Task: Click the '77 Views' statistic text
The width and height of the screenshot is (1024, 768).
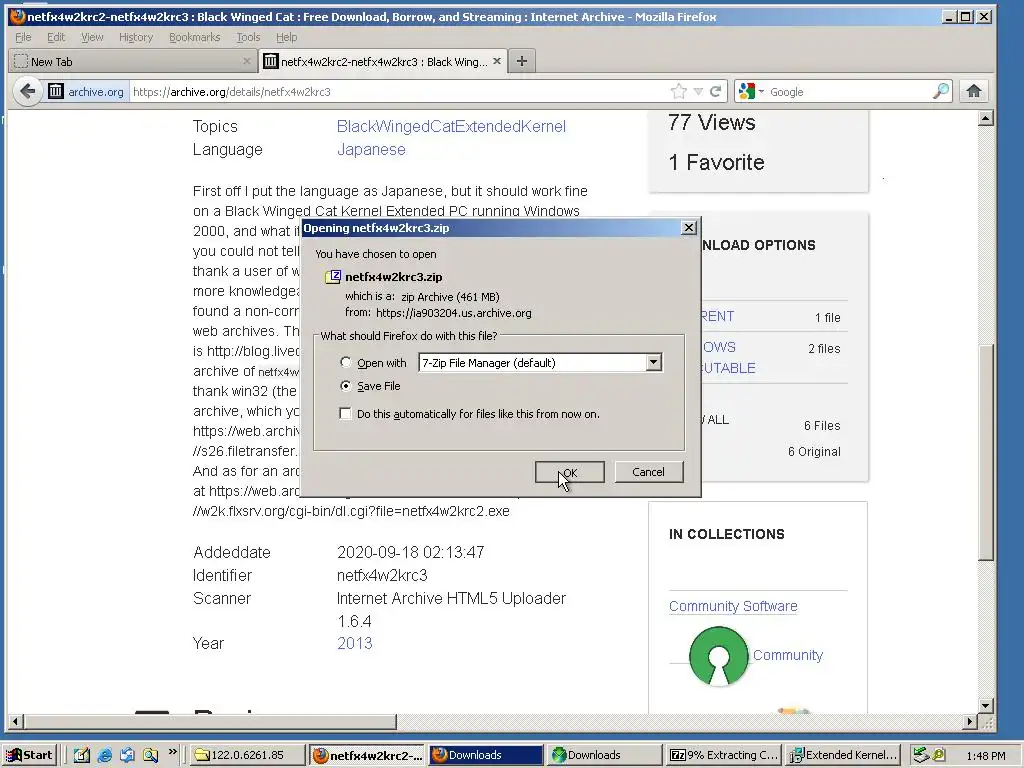Action: click(x=712, y=122)
